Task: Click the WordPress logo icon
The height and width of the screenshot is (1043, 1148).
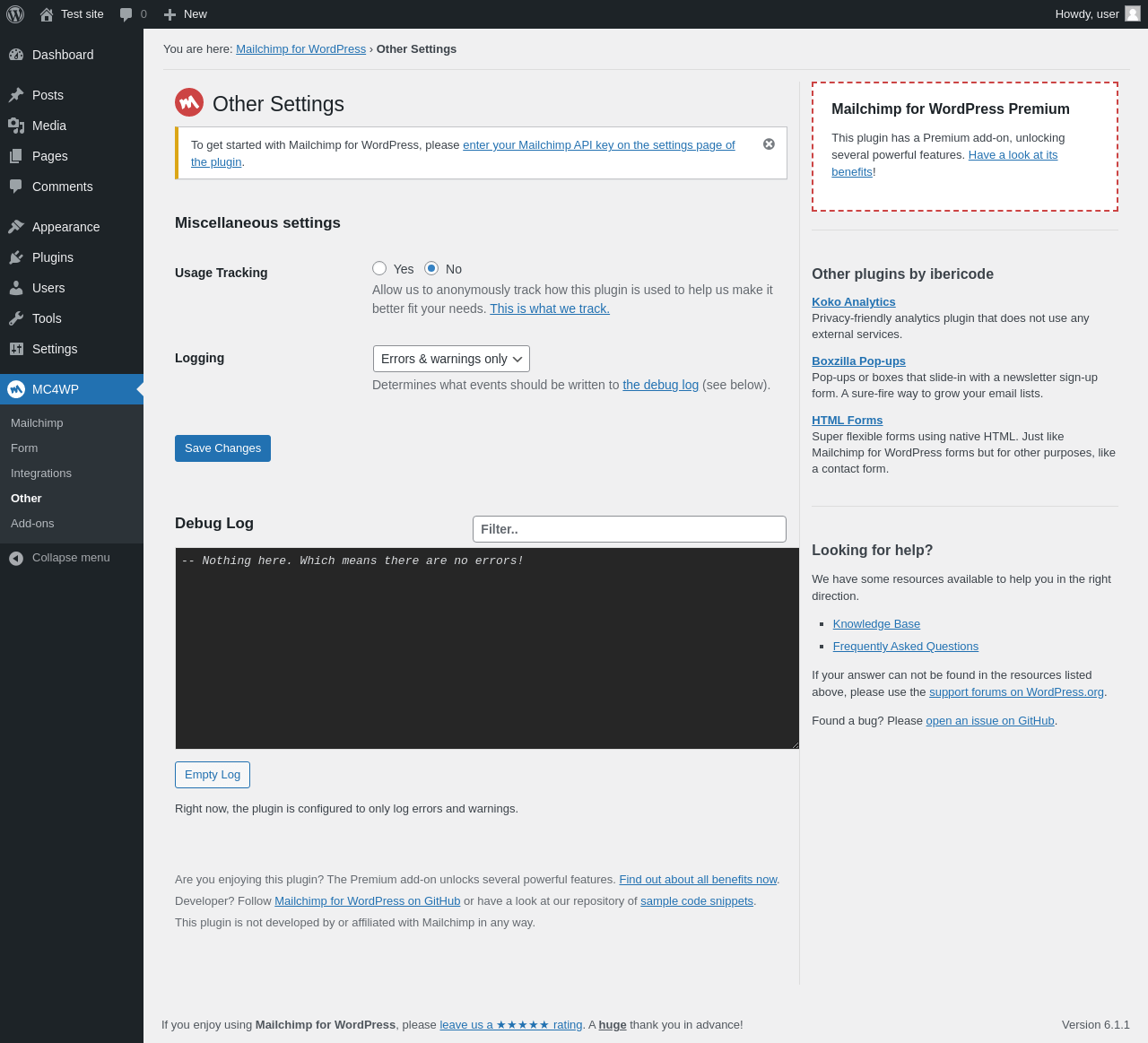Action: pyautogui.click(x=15, y=14)
